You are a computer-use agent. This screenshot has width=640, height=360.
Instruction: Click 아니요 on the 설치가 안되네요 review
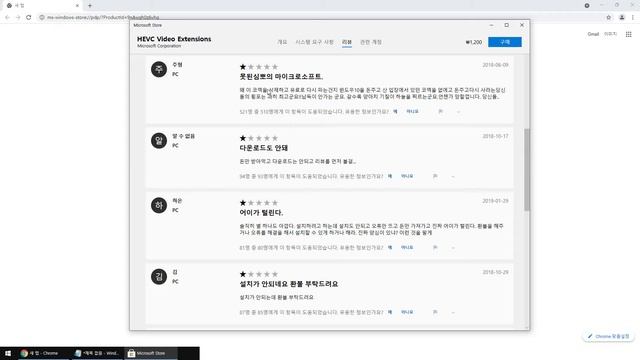[x=407, y=312]
